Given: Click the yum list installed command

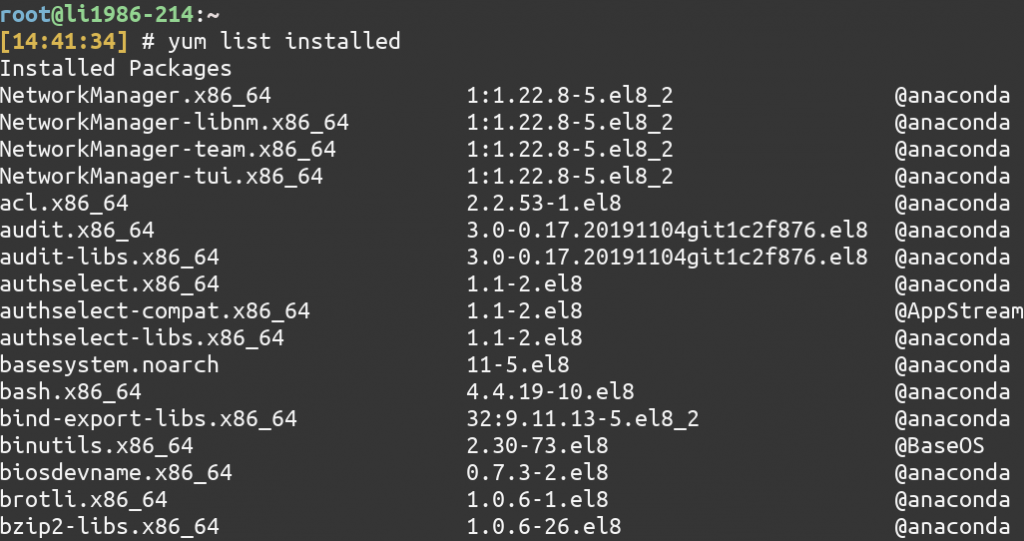Looking at the screenshot, I should (x=284, y=41).
